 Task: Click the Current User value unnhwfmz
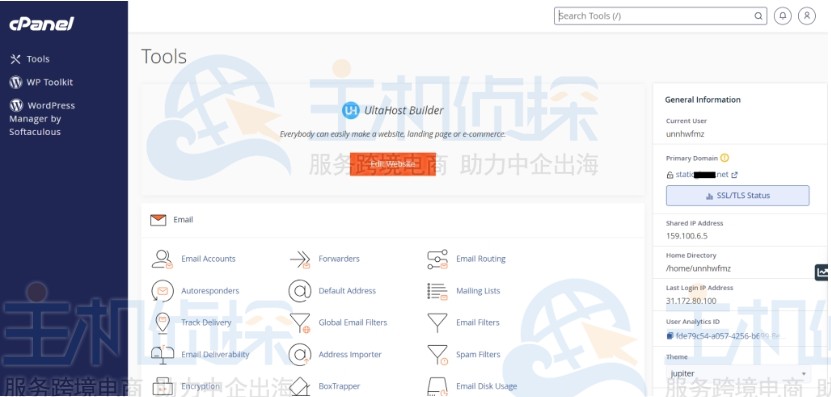point(685,134)
